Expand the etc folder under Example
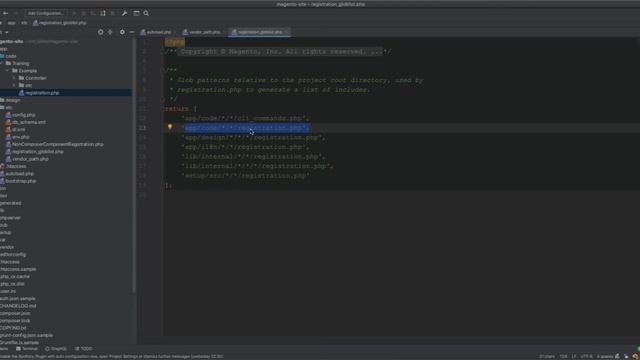 pos(14,85)
